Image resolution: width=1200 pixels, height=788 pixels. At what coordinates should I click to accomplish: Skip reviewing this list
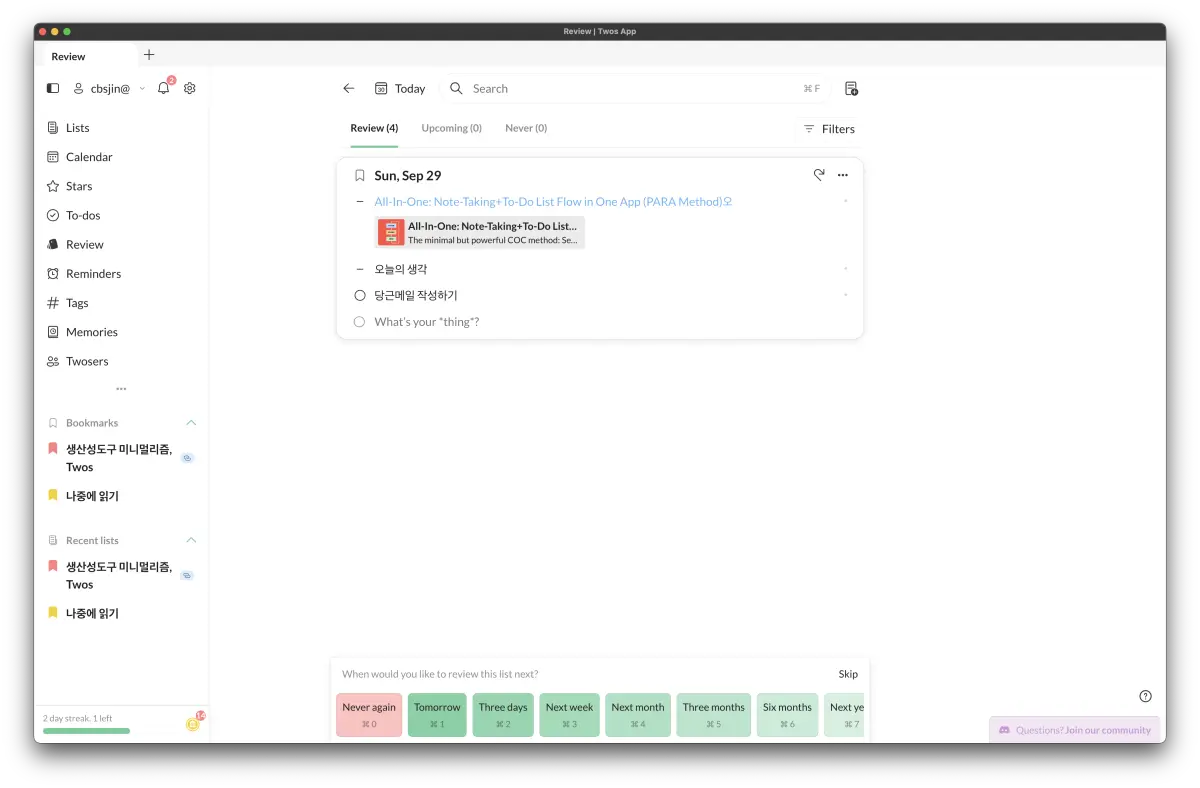tap(848, 674)
